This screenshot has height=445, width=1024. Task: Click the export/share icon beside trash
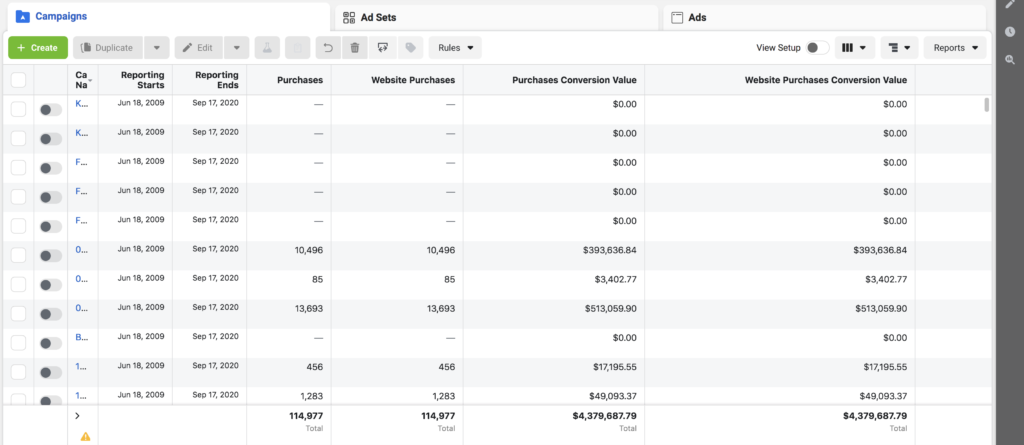point(382,47)
